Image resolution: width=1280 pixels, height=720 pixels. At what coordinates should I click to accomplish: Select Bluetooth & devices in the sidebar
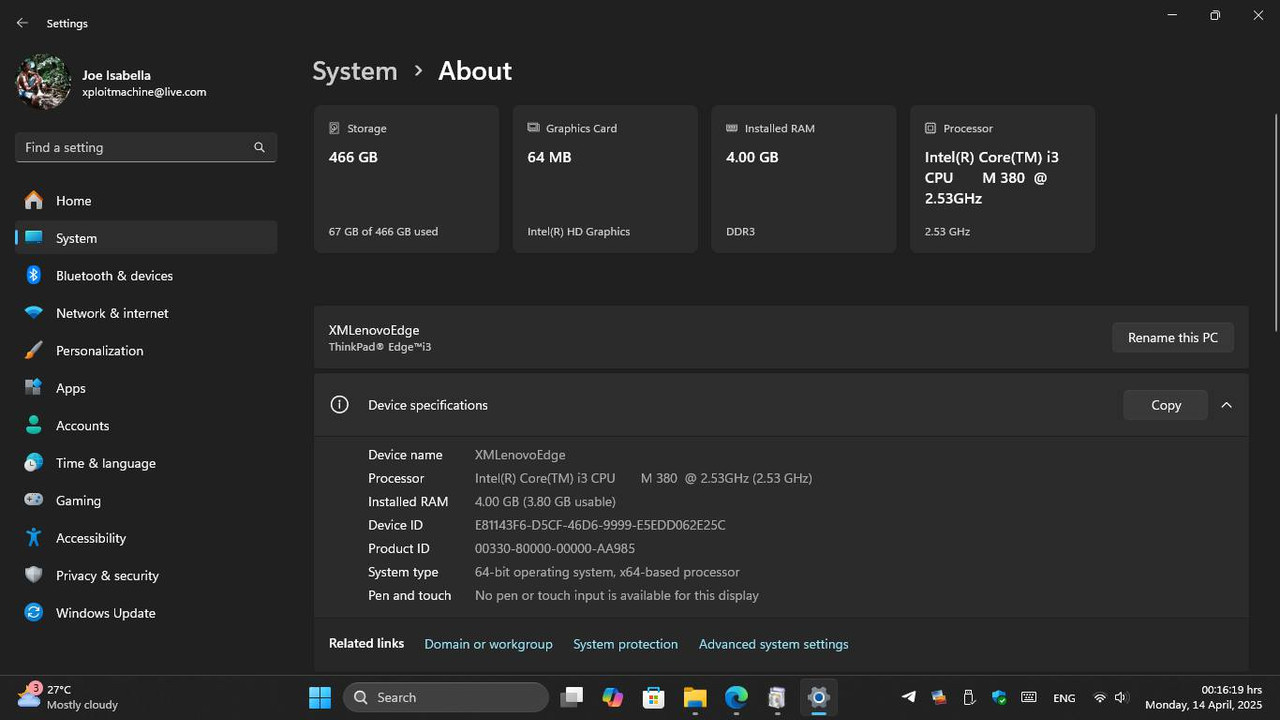tap(114, 276)
